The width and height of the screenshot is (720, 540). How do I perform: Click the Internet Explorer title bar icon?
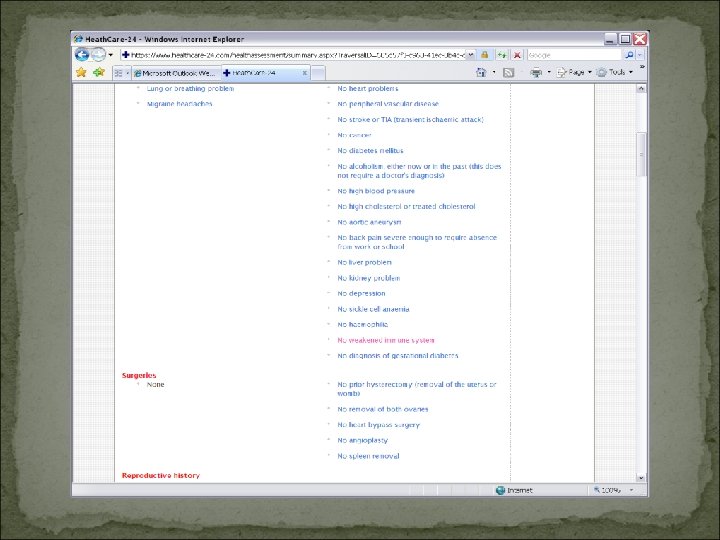[79, 39]
